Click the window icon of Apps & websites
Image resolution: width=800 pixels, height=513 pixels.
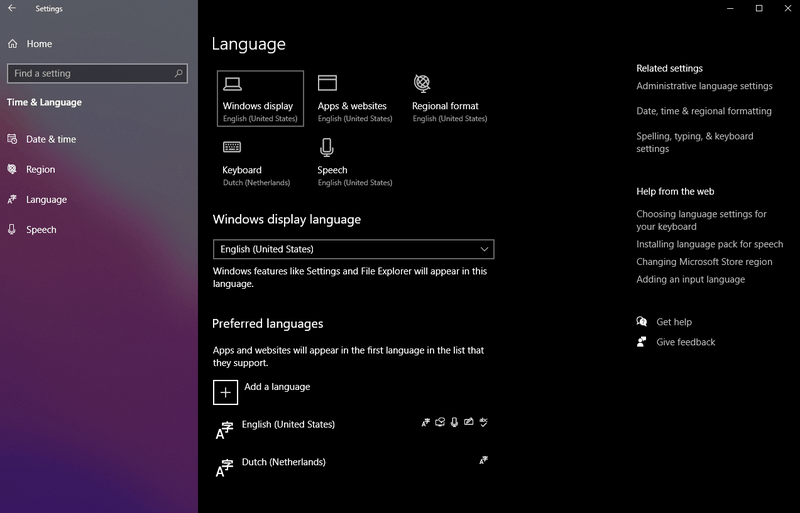327,83
